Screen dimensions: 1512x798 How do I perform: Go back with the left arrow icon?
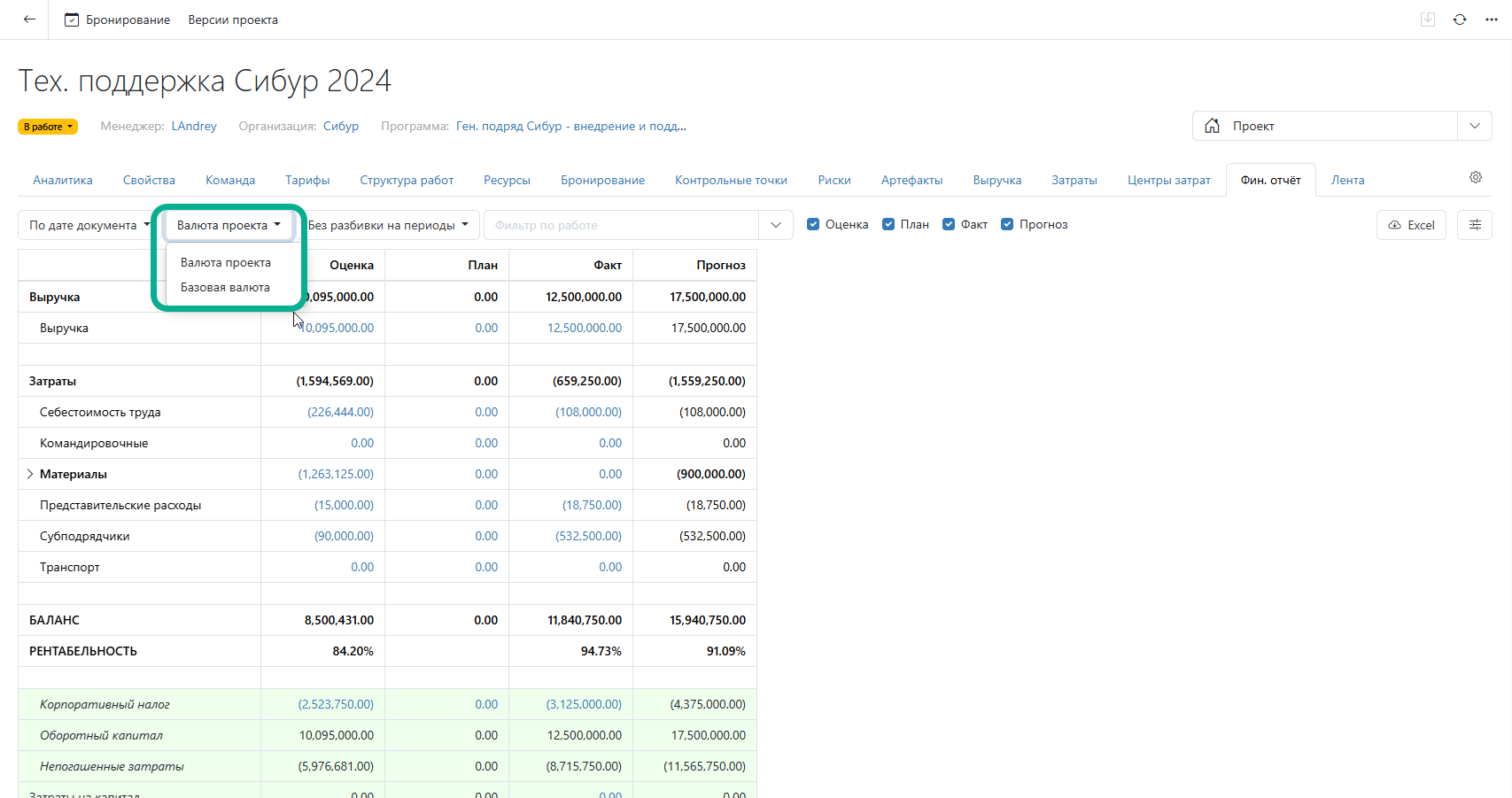coord(29,19)
